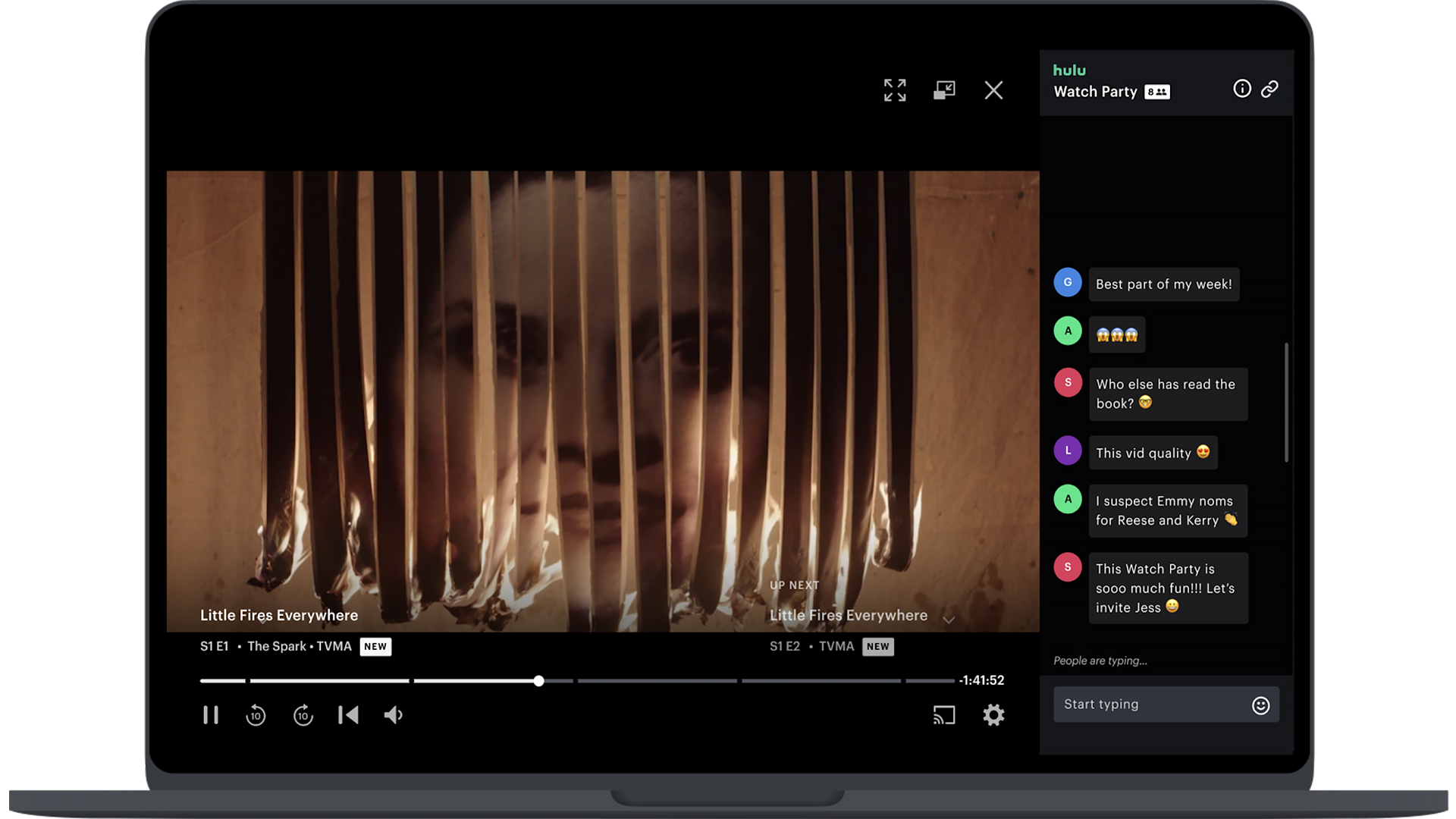Toggle the Watch Party info panel

(1242, 88)
